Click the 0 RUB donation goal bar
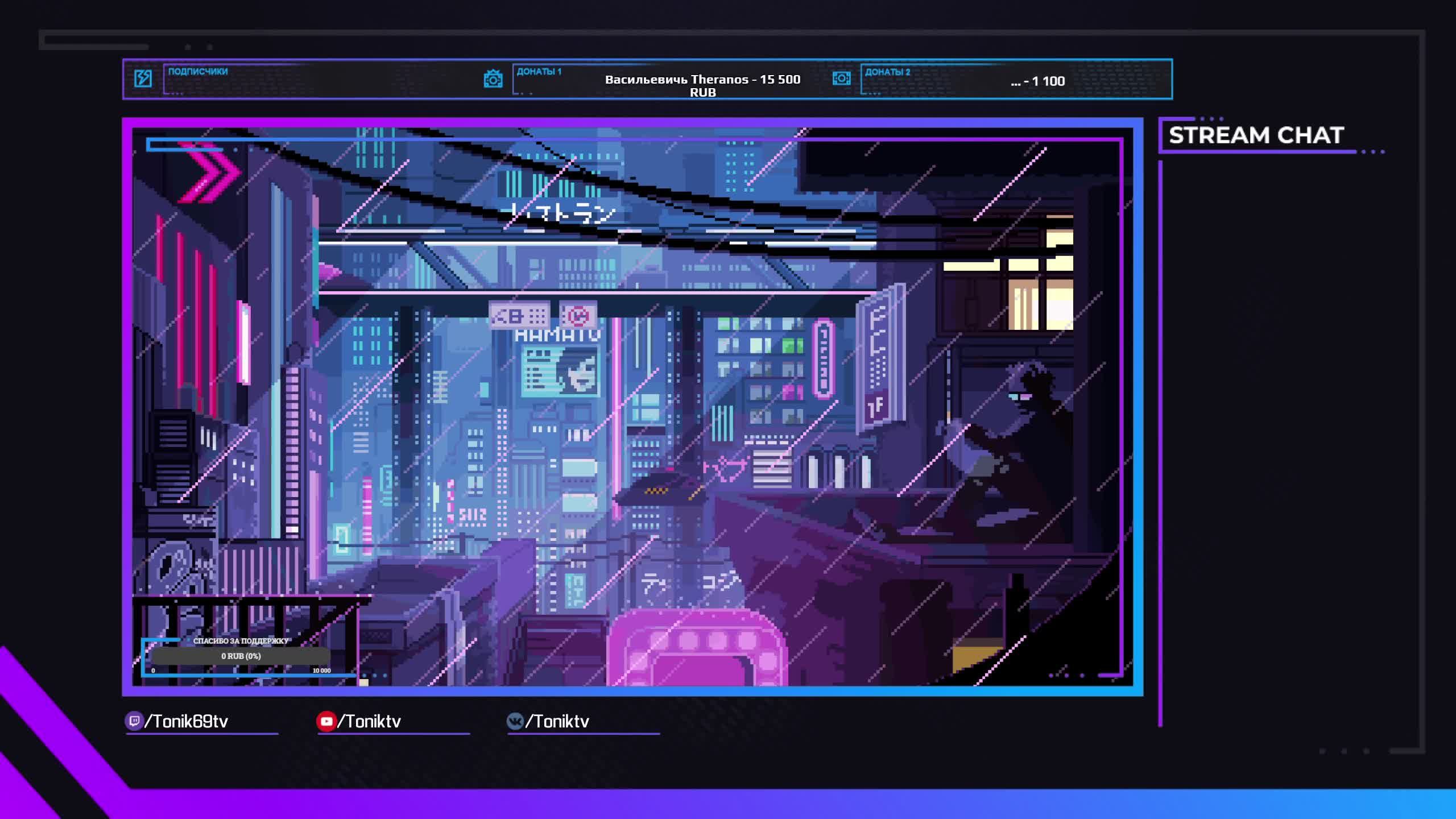The width and height of the screenshot is (1456, 819). (241, 656)
